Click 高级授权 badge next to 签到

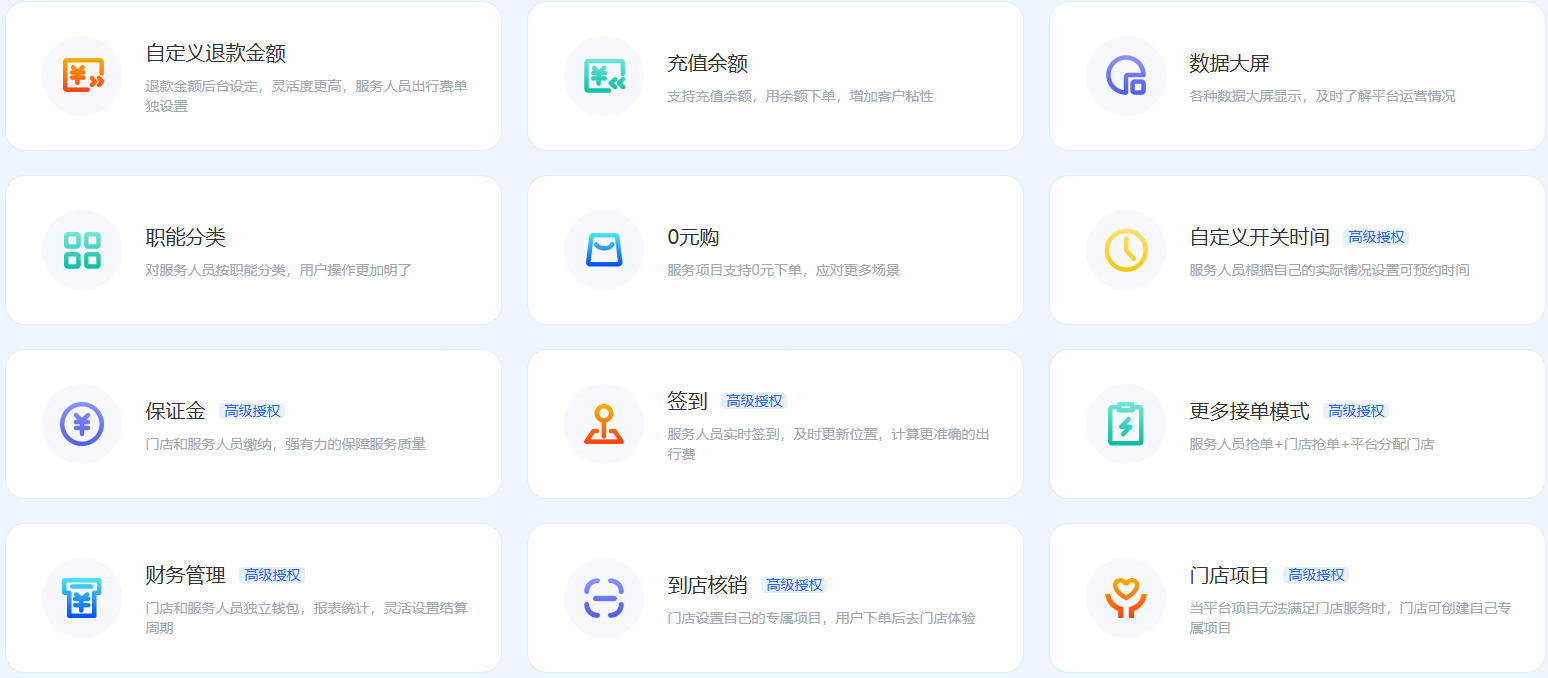754,401
